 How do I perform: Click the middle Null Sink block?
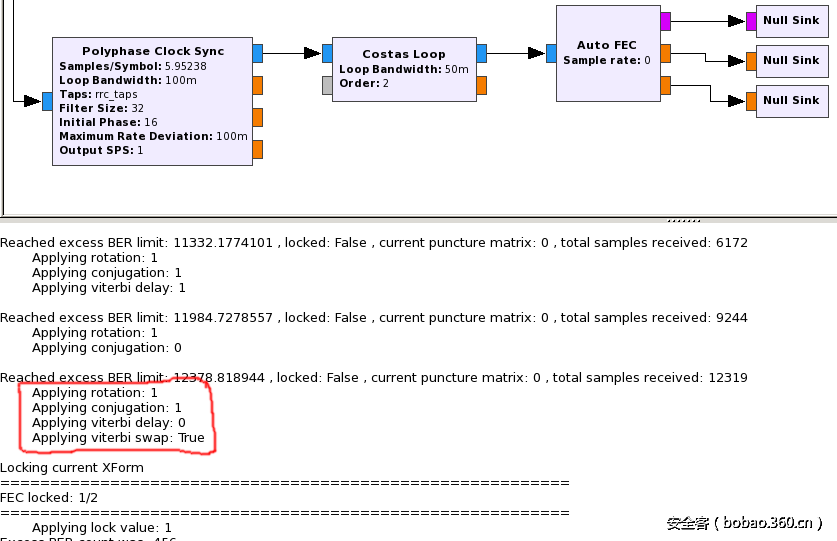tap(791, 60)
